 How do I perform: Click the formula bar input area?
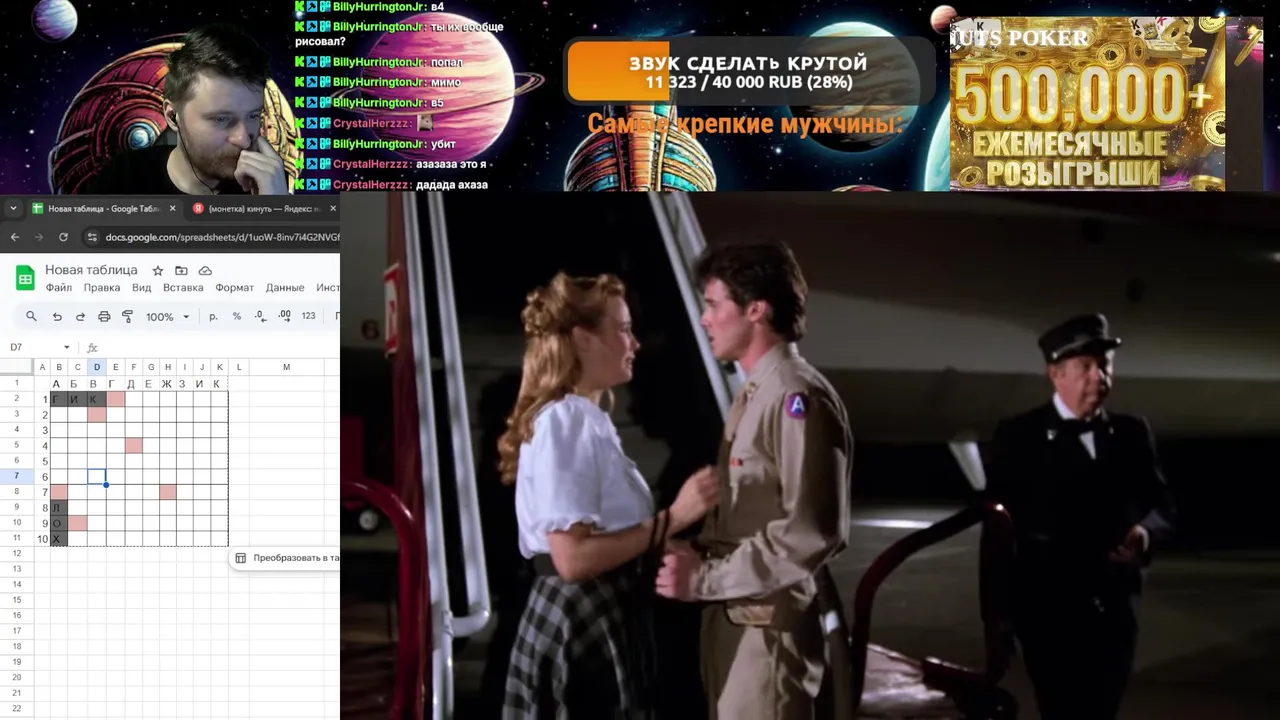point(222,347)
